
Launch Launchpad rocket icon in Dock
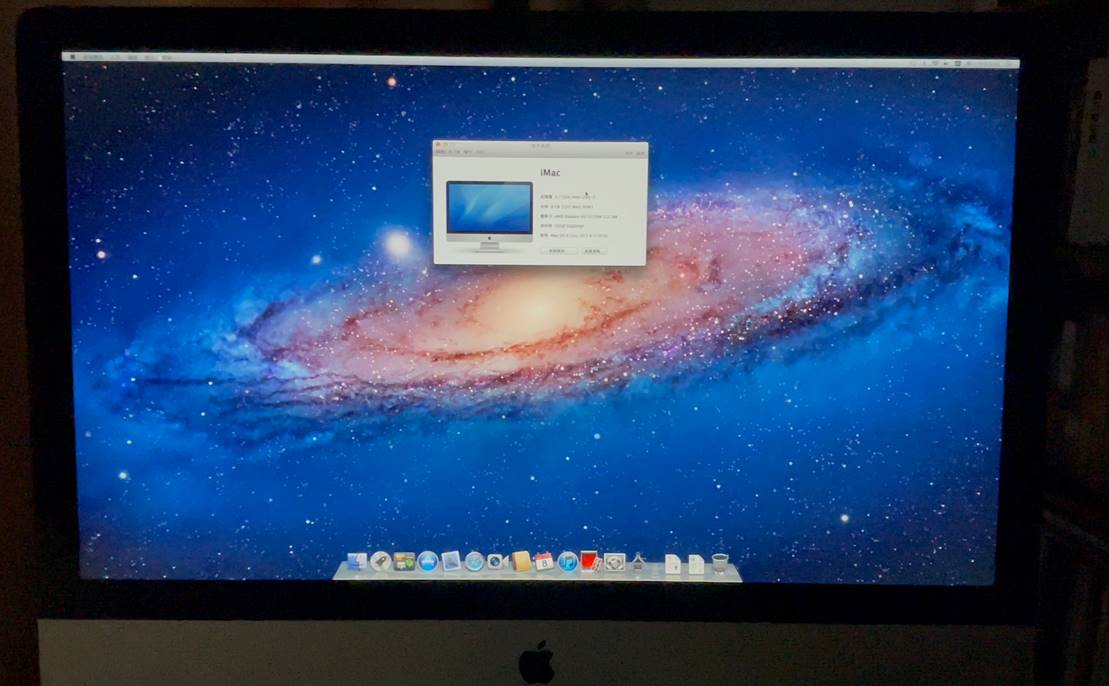tap(381, 562)
